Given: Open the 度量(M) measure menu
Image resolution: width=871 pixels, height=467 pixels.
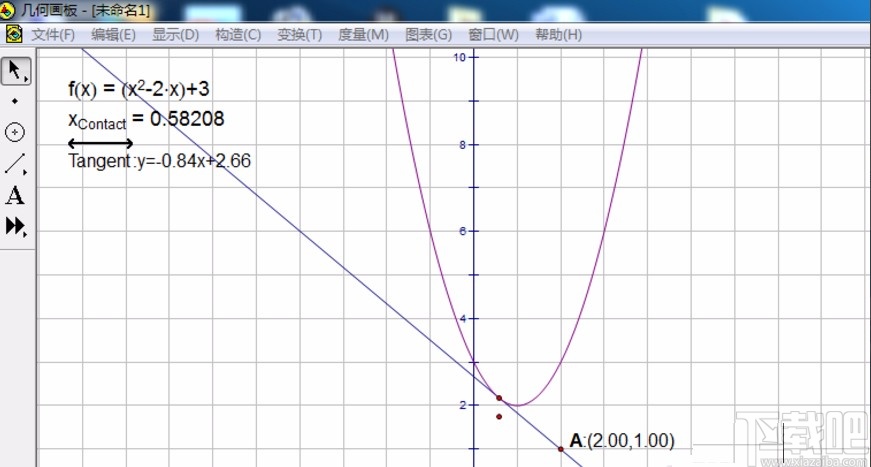Looking at the screenshot, I should pos(363,34).
